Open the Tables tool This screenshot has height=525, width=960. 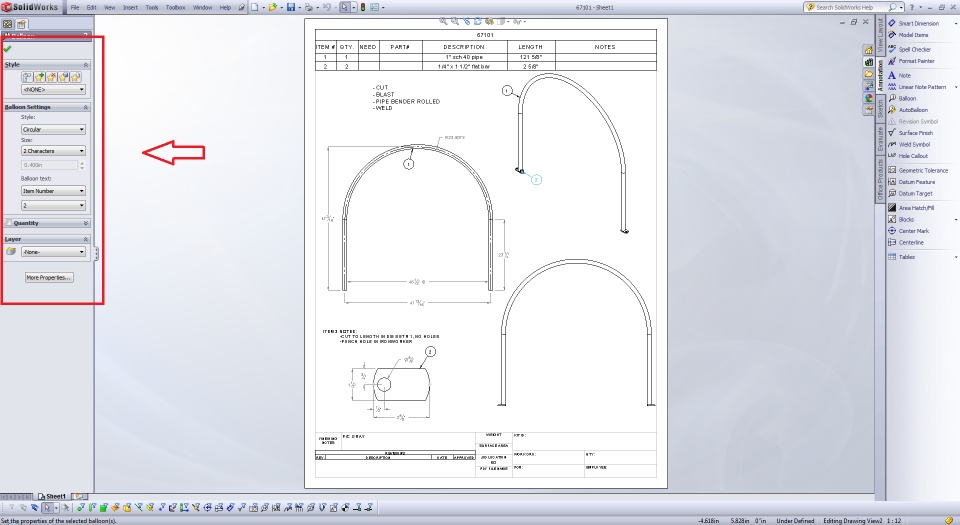point(902,257)
